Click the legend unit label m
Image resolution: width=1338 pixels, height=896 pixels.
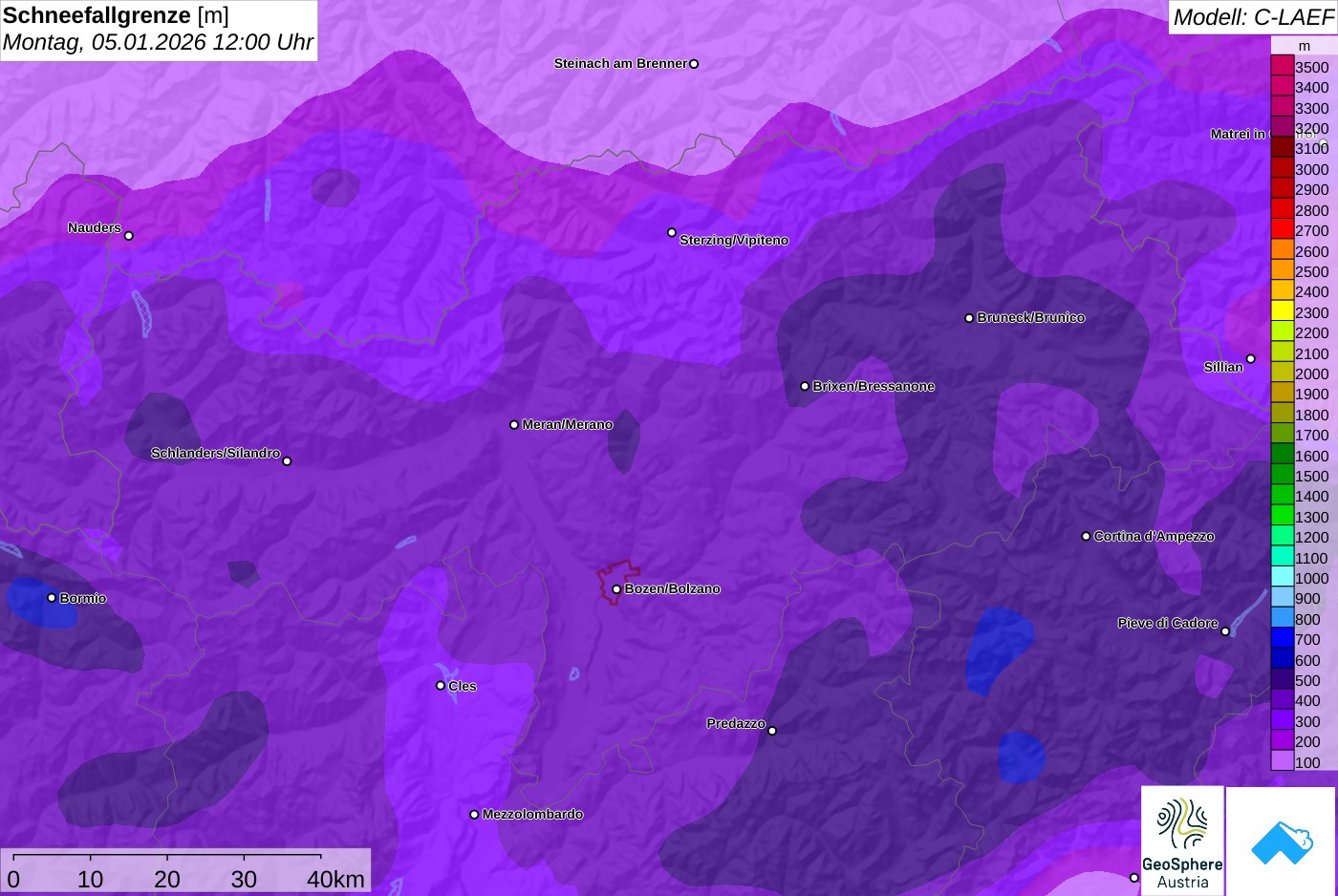1305,46
